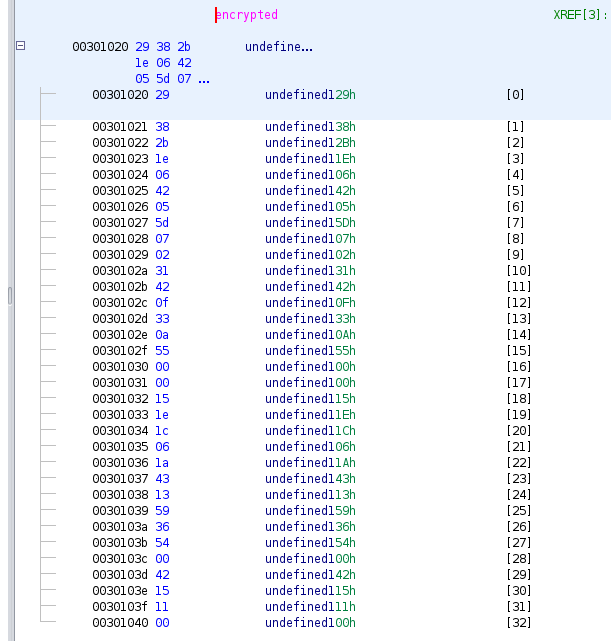Screen dimensions: 611x641
Task: Click the undefined1 15h entry at 00301032
Action: [309, 399]
